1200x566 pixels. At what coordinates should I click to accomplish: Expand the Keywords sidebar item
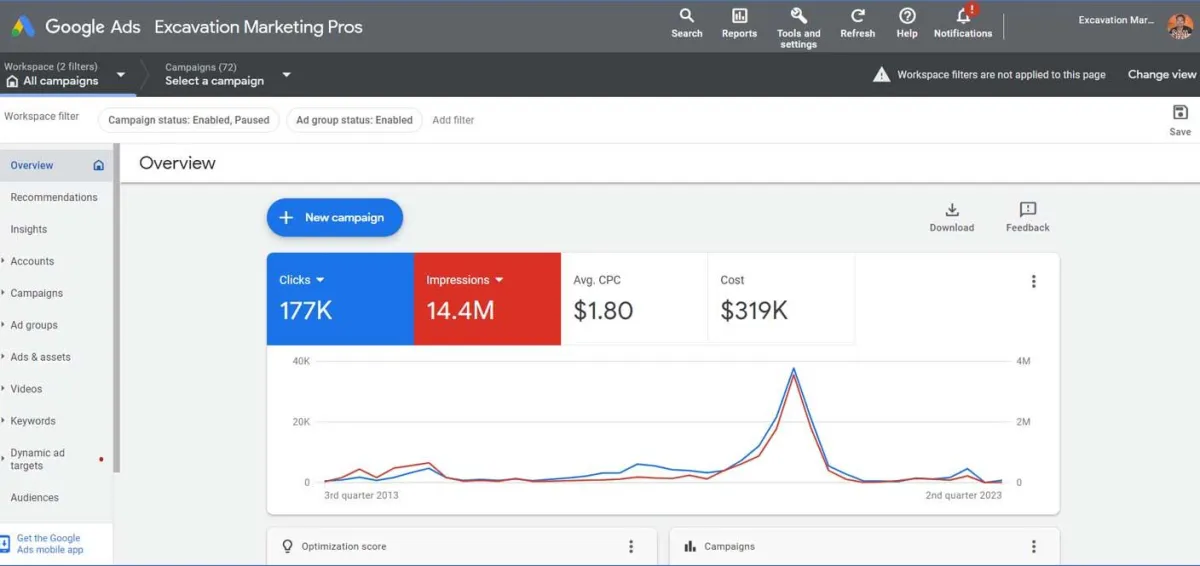click(x=4, y=421)
